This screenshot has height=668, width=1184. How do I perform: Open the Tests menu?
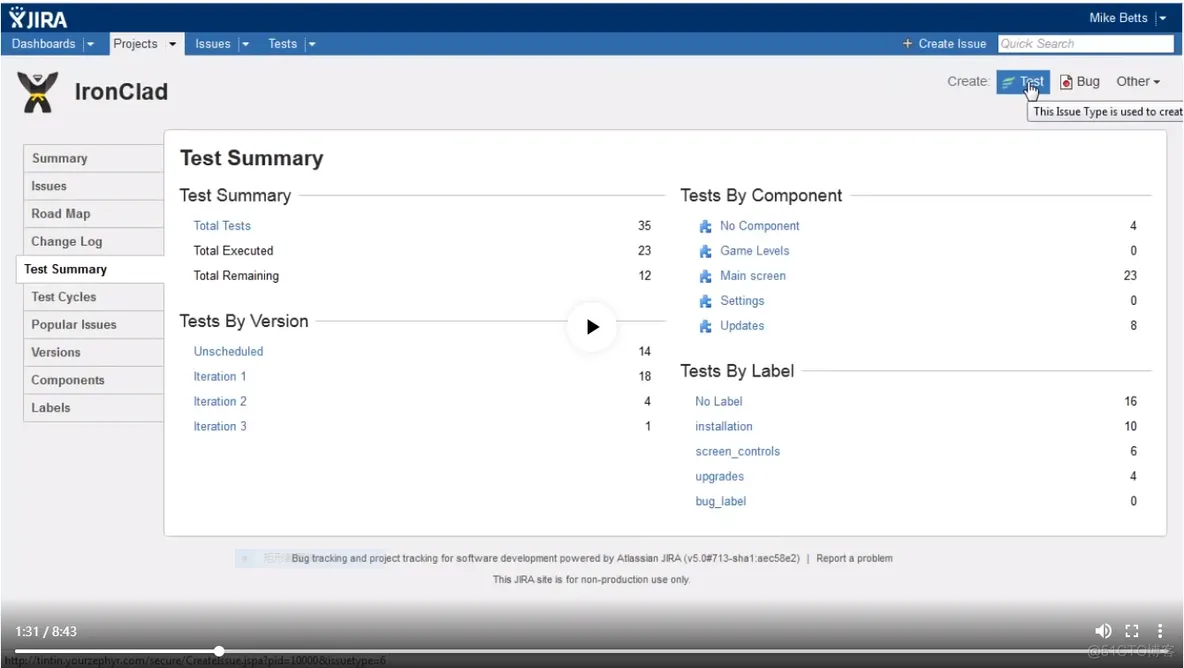282,44
